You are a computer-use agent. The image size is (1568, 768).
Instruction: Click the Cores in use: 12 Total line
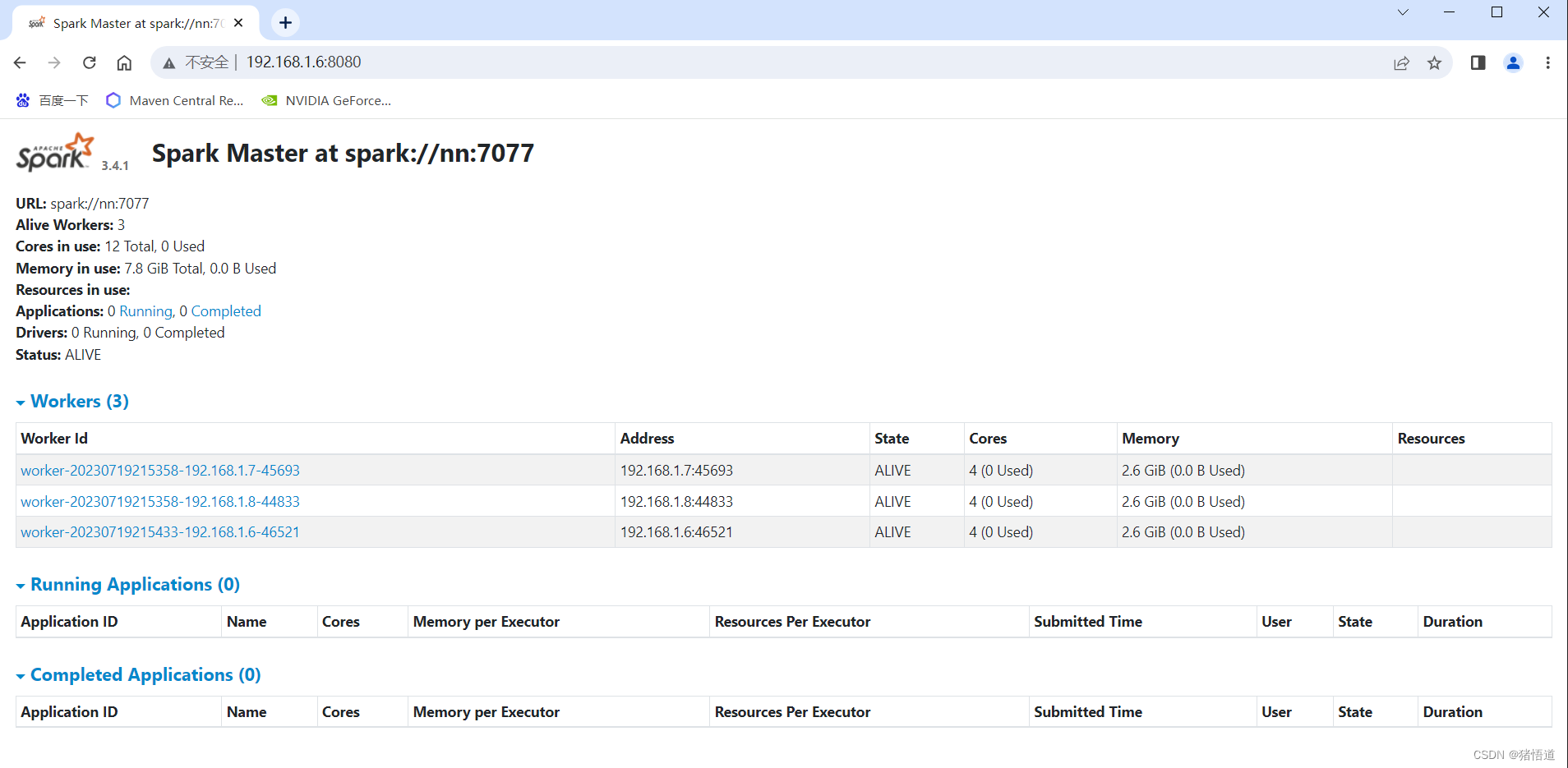click(x=110, y=246)
